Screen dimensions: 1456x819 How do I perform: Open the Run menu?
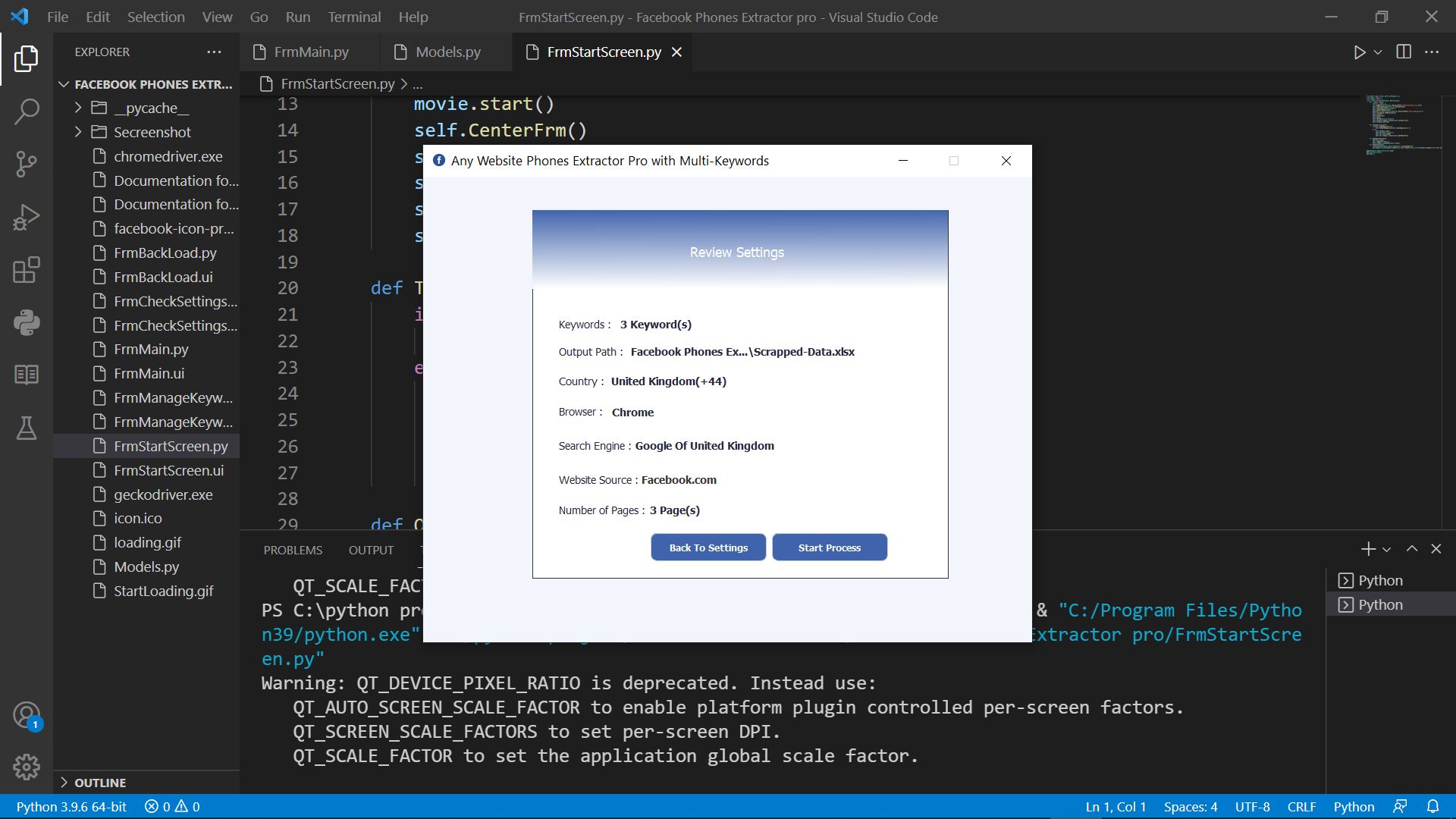pos(298,17)
